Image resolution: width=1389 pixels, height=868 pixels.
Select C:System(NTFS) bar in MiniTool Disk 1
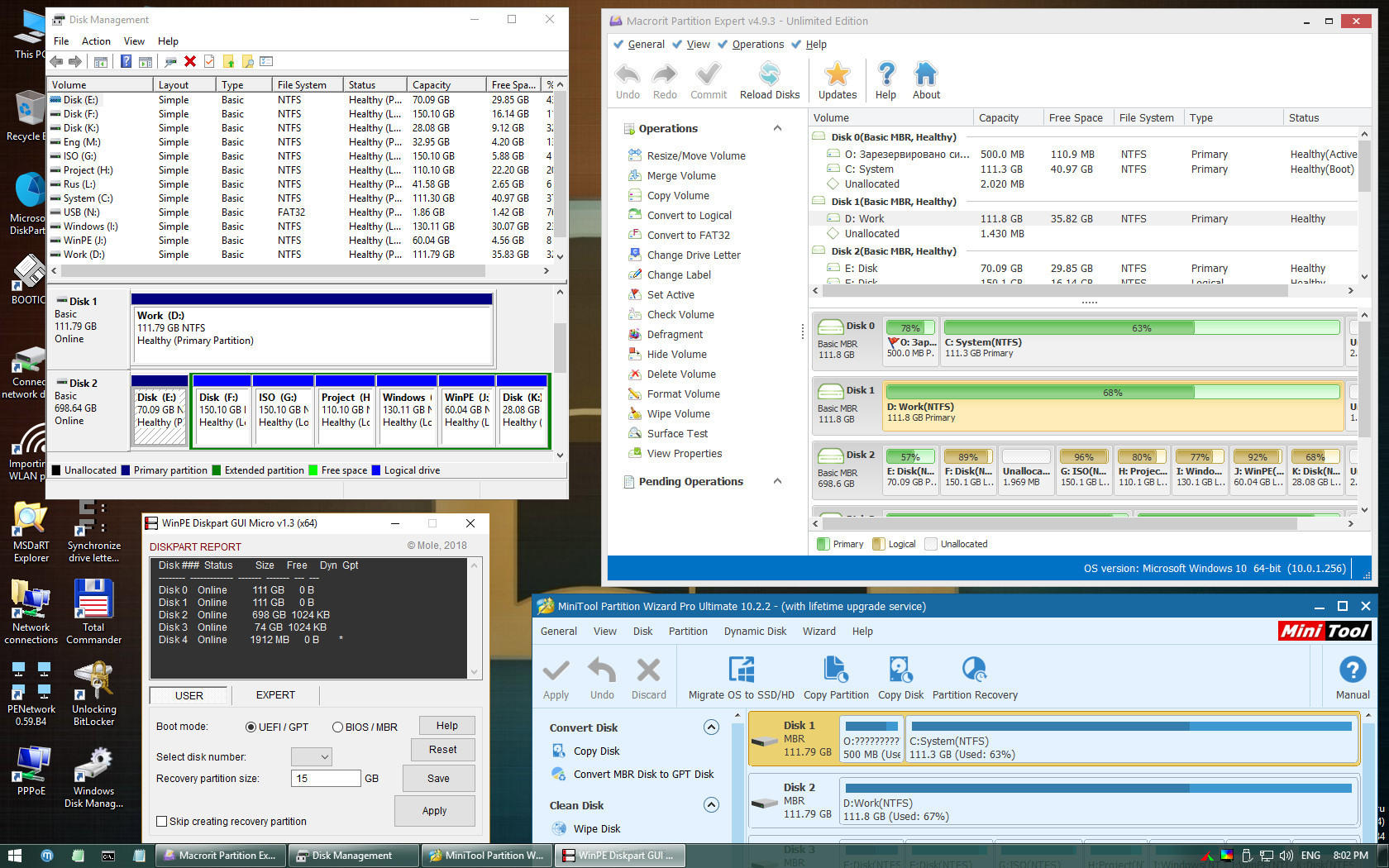point(1131,741)
